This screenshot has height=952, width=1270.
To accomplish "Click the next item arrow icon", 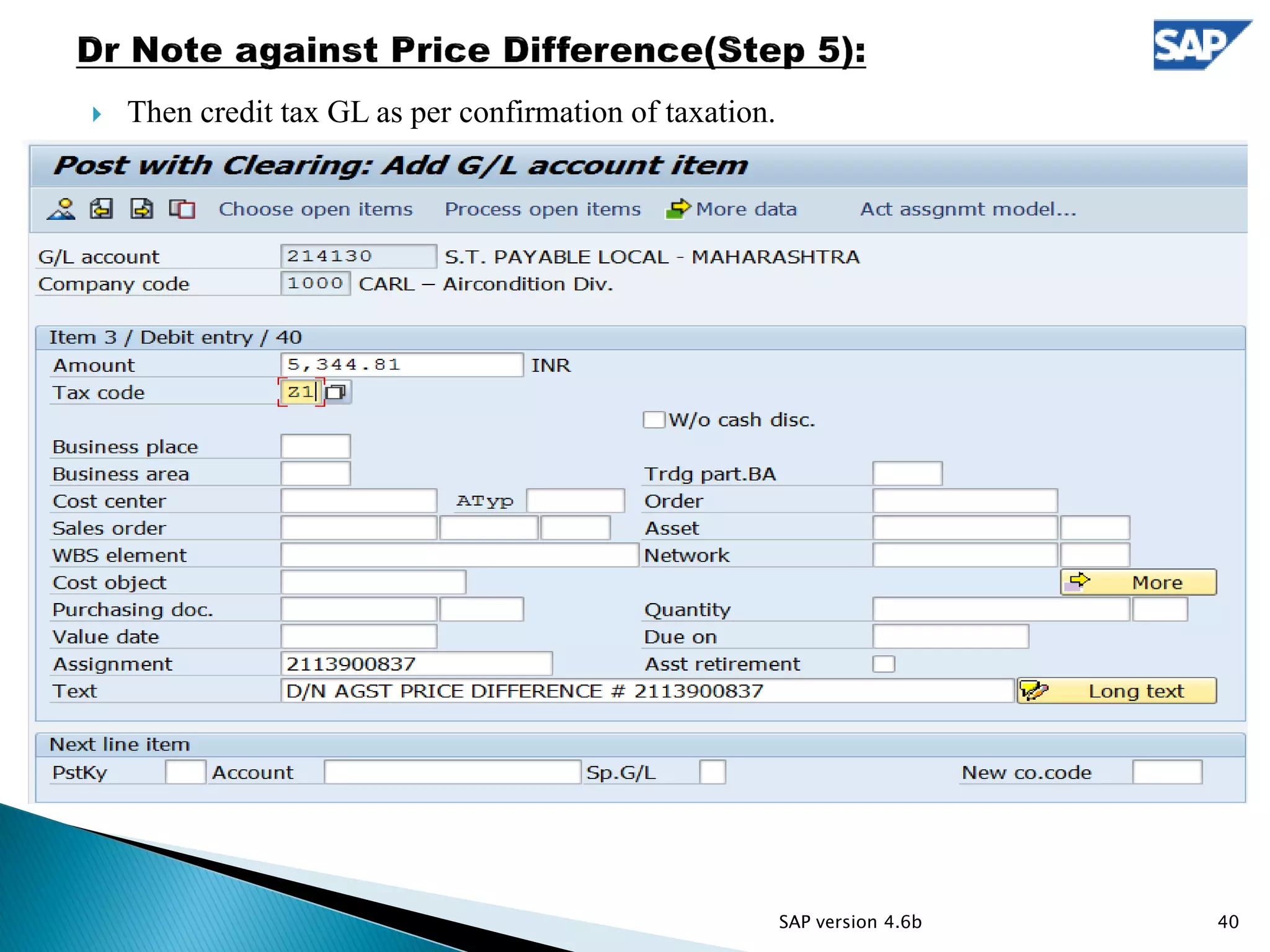I will 142,209.
